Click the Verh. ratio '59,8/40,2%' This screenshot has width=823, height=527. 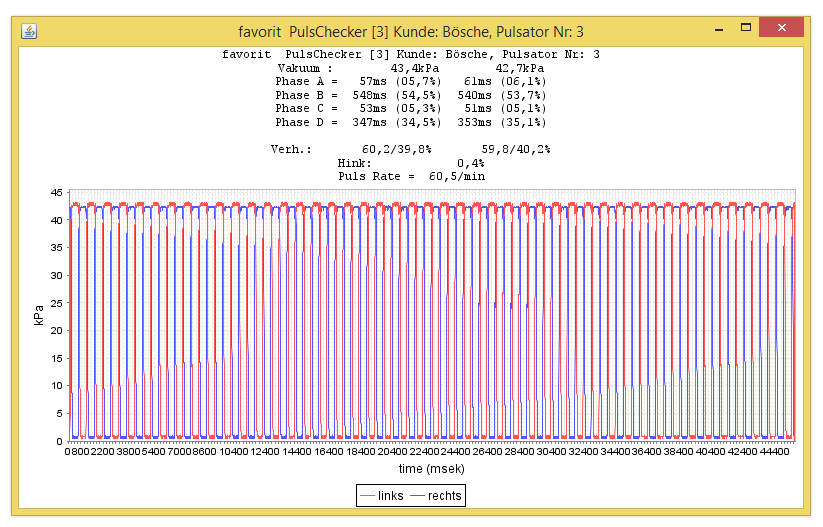[515, 149]
